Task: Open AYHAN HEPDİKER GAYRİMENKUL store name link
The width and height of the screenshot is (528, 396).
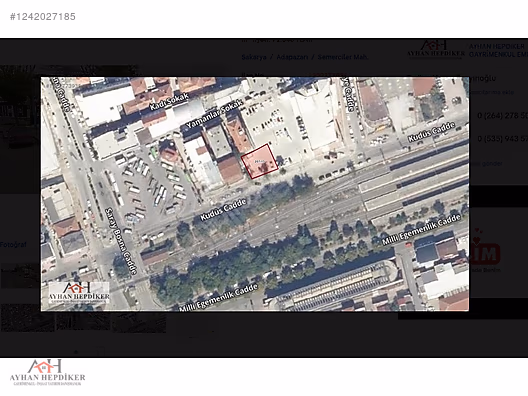Action: click(x=498, y=50)
